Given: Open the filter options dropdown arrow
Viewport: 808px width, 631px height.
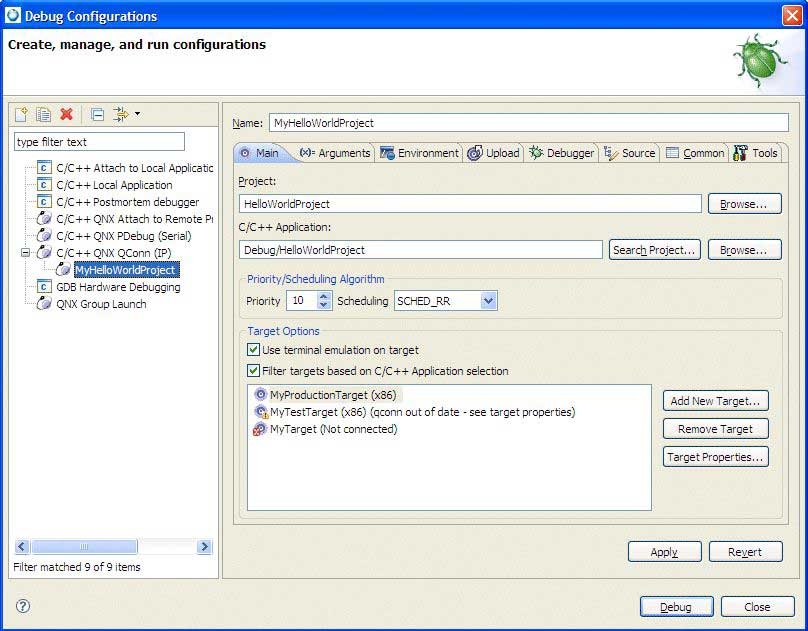Looking at the screenshot, I should [136, 113].
